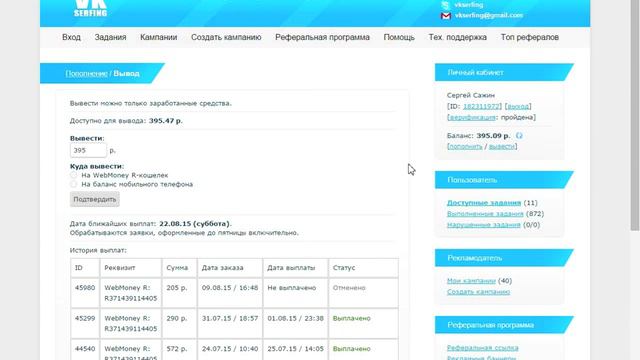Click the вывести link in sidebar
640x360 pixels.
(x=502, y=146)
